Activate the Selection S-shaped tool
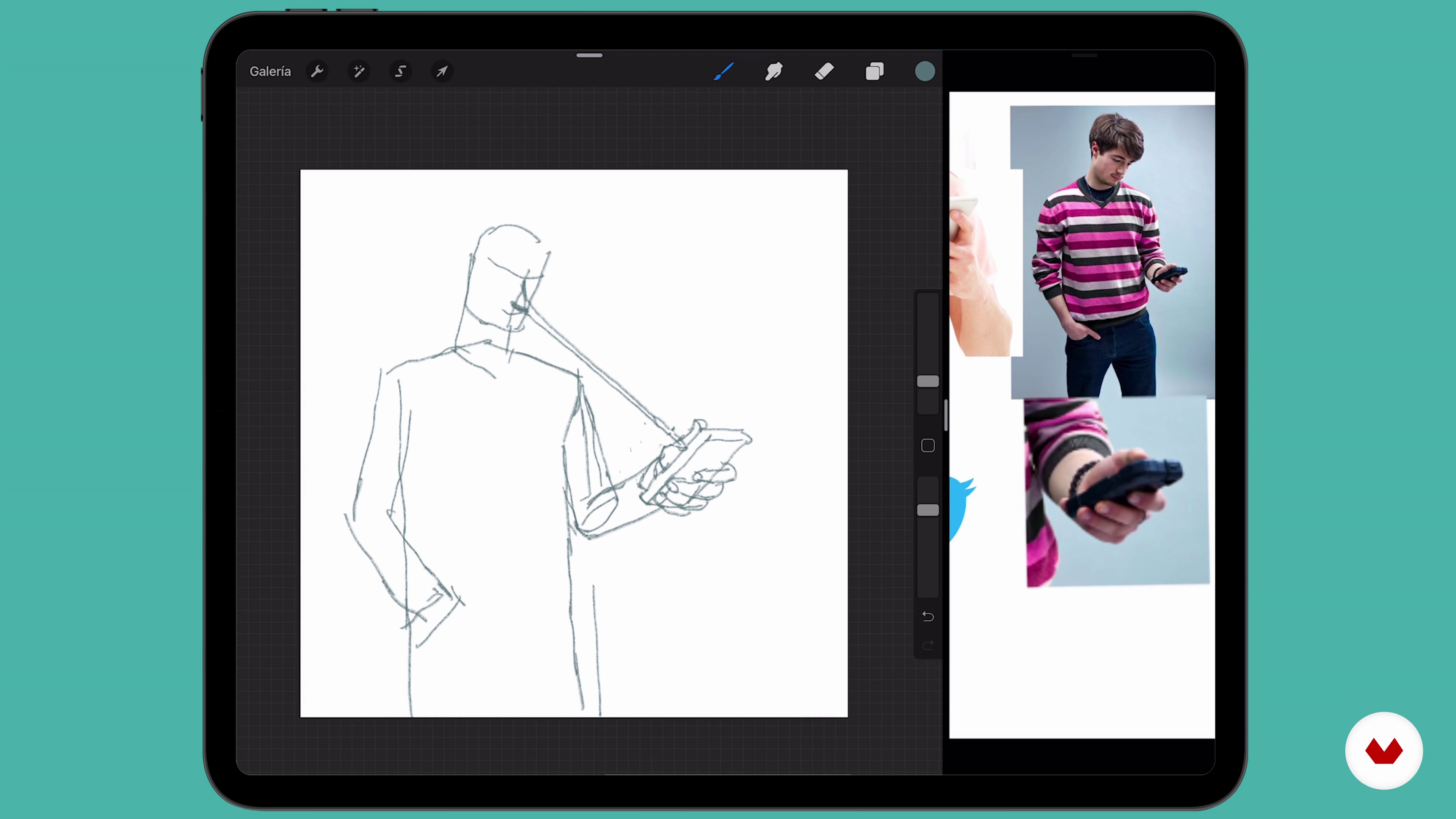Image resolution: width=1456 pixels, height=819 pixels. click(401, 71)
